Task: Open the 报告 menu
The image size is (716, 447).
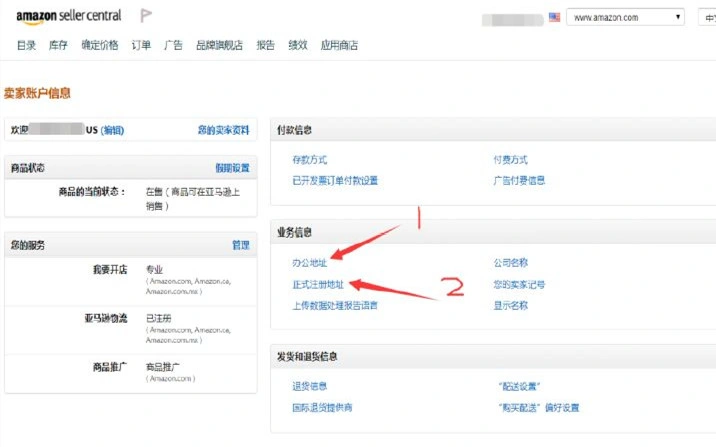Action: [265, 45]
